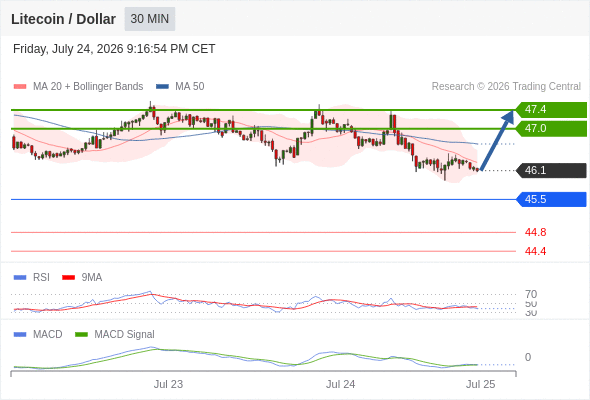Click the blue upward forecast arrow
590x400 pixels.
click(497, 140)
